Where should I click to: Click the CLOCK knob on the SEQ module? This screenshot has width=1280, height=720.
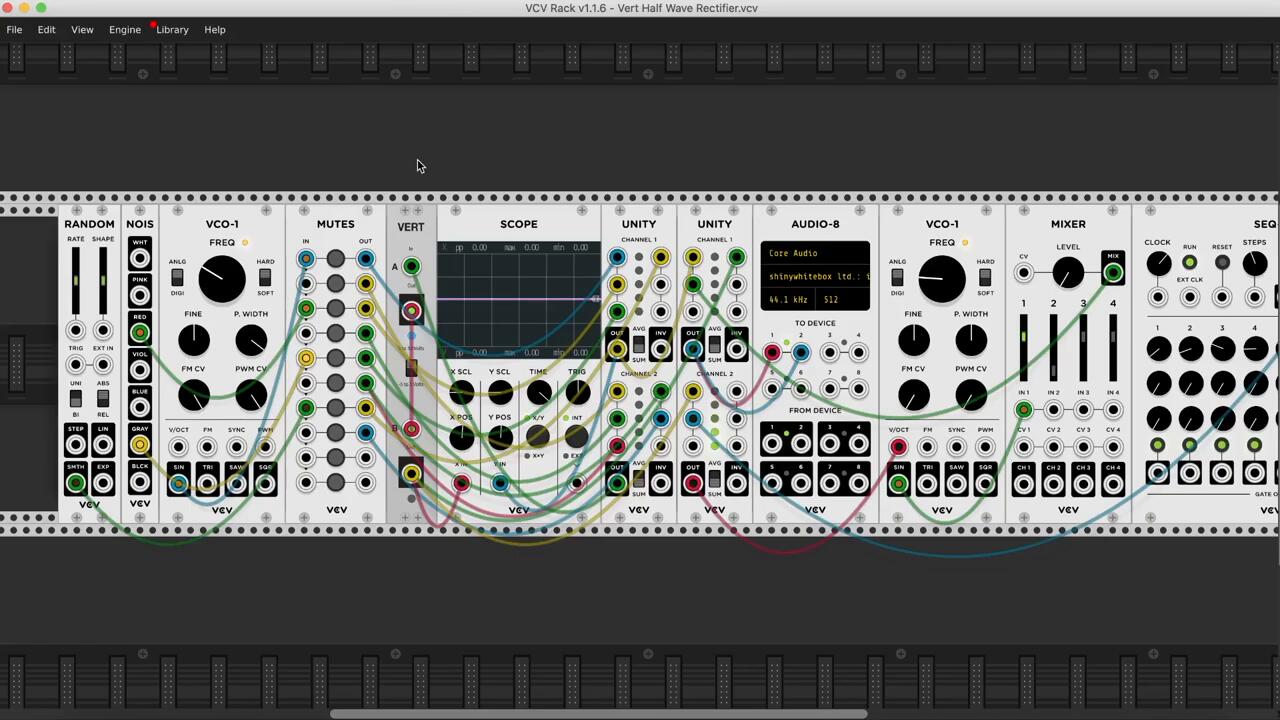click(x=1158, y=264)
